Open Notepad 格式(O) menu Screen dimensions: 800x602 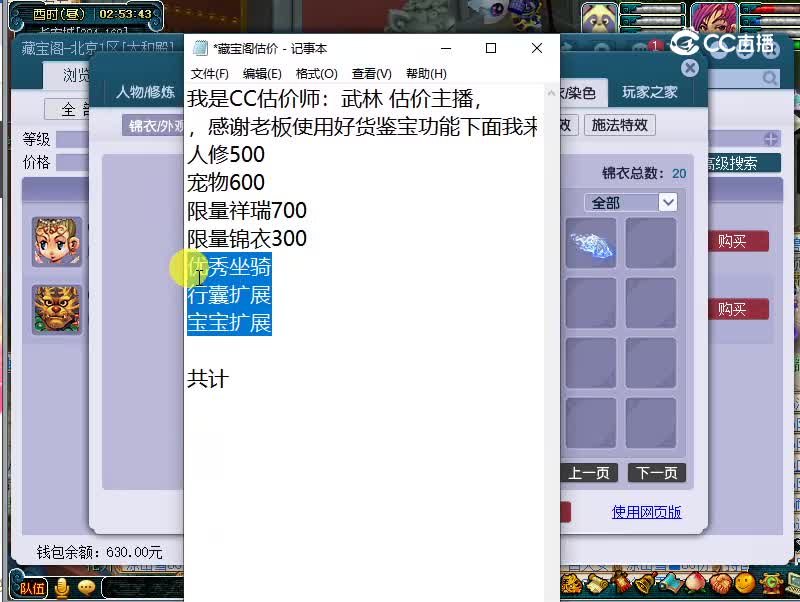316,74
